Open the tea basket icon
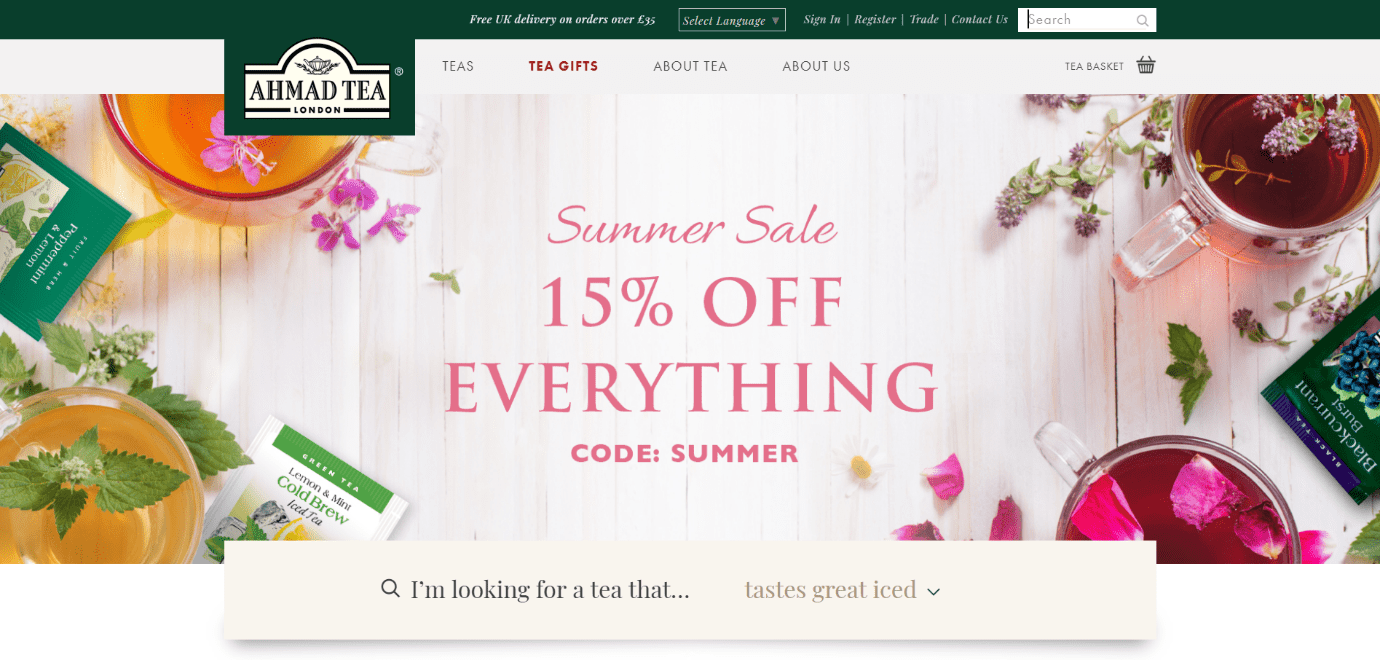Viewport: 1380px width, 660px height. click(x=1146, y=65)
